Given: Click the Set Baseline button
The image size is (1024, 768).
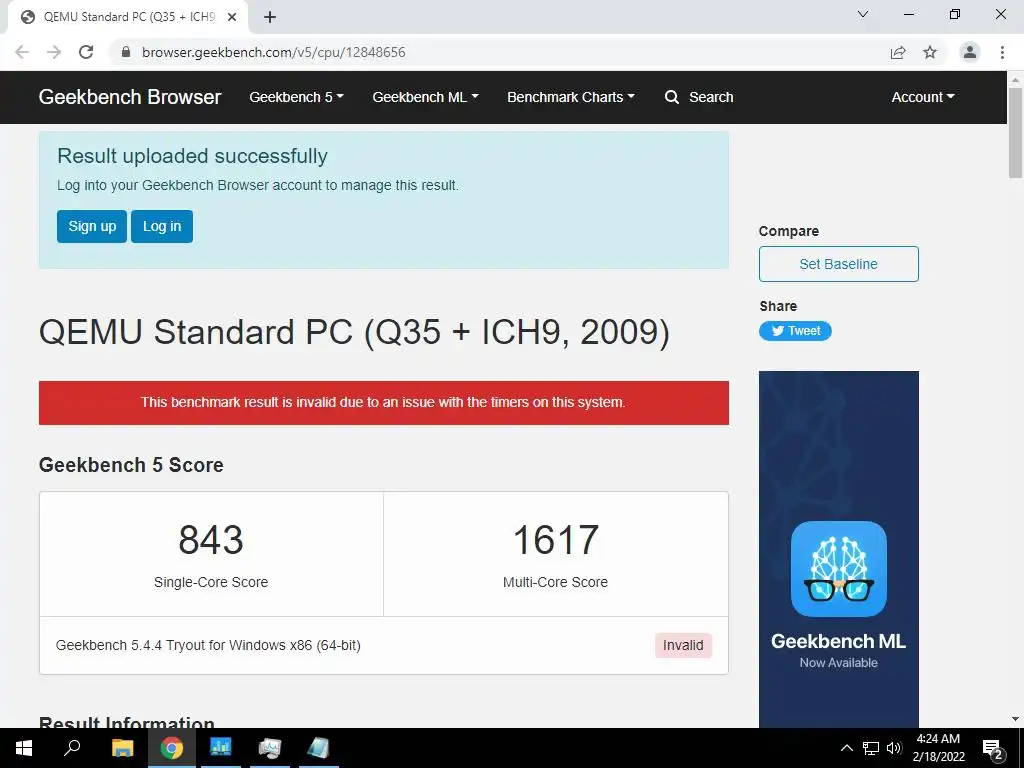Looking at the screenshot, I should pos(839,264).
